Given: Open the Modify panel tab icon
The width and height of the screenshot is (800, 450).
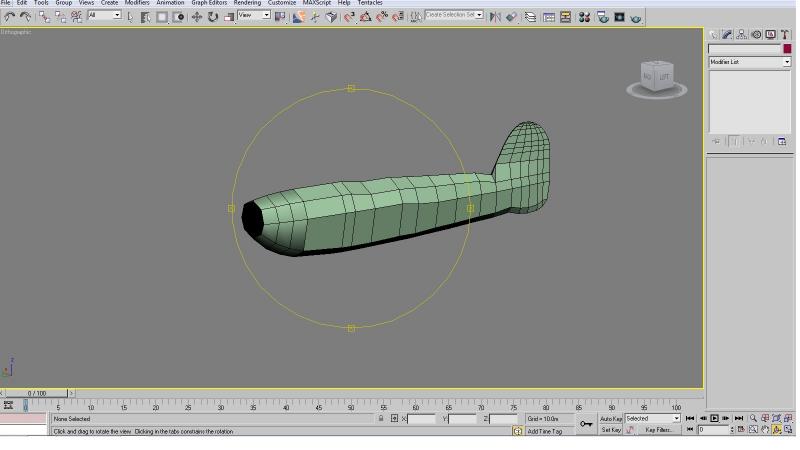Looking at the screenshot, I should (x=727, y=35).
